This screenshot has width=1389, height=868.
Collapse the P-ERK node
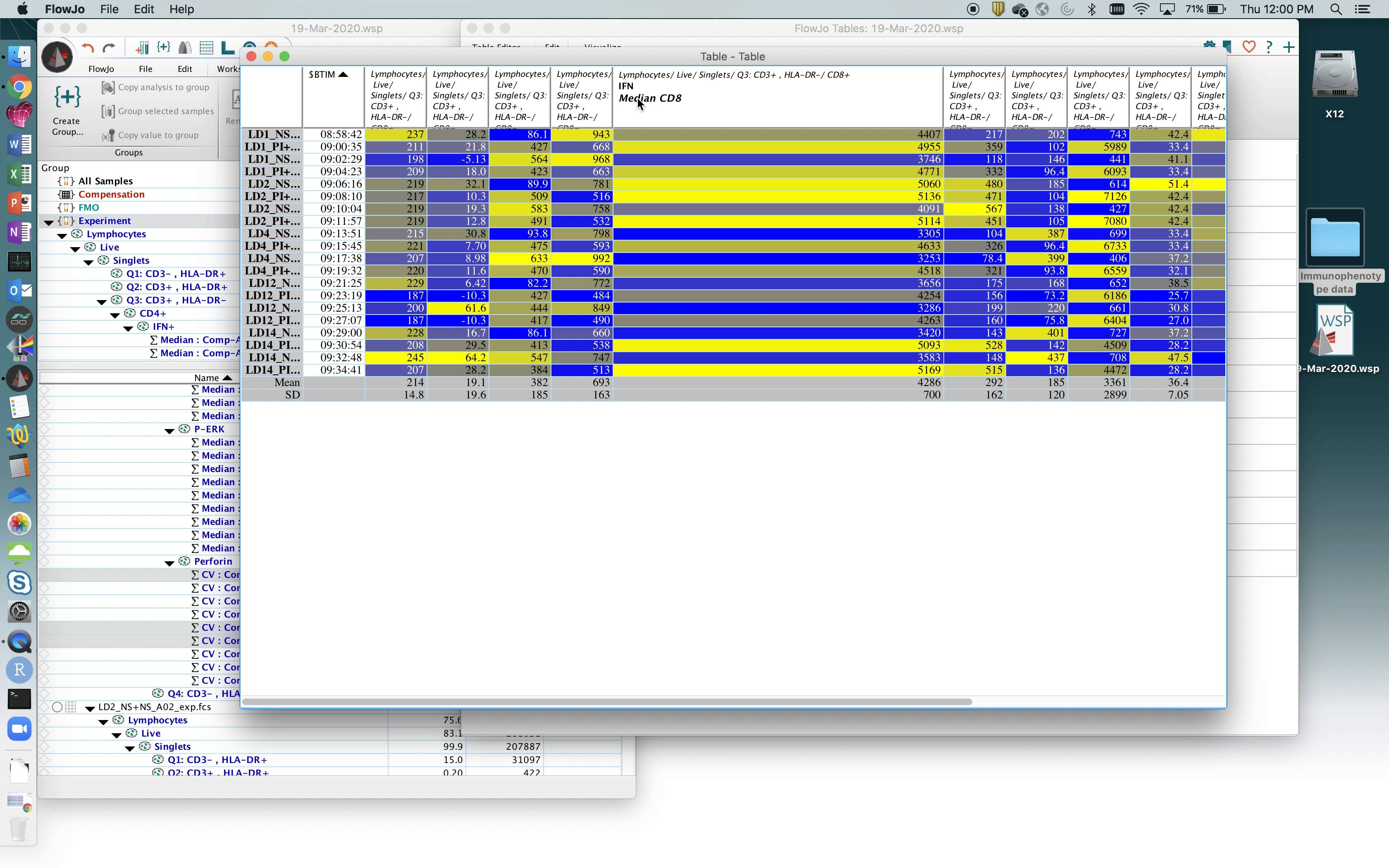[169, 431]
